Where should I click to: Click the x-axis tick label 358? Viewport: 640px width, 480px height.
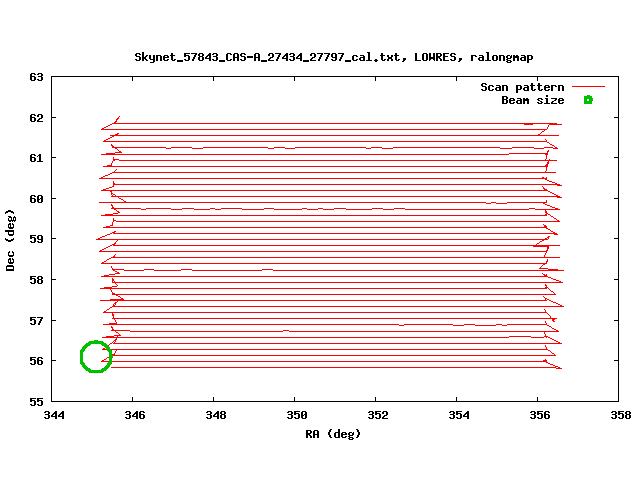(x=621, y=415)
